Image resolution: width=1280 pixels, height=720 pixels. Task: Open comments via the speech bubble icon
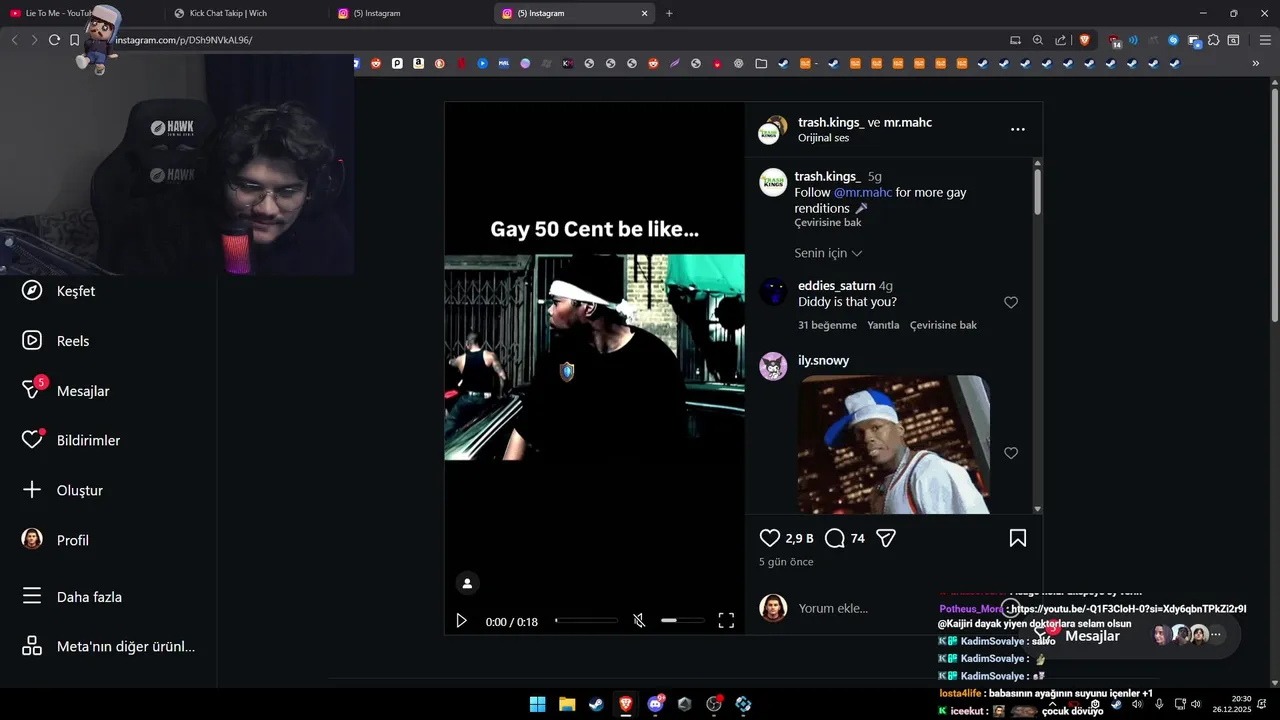point(835,538)
